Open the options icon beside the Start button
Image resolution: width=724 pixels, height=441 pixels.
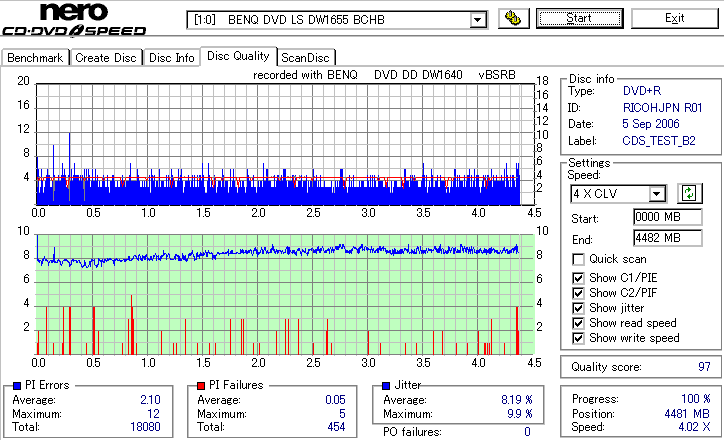click(x=513, y=18)
